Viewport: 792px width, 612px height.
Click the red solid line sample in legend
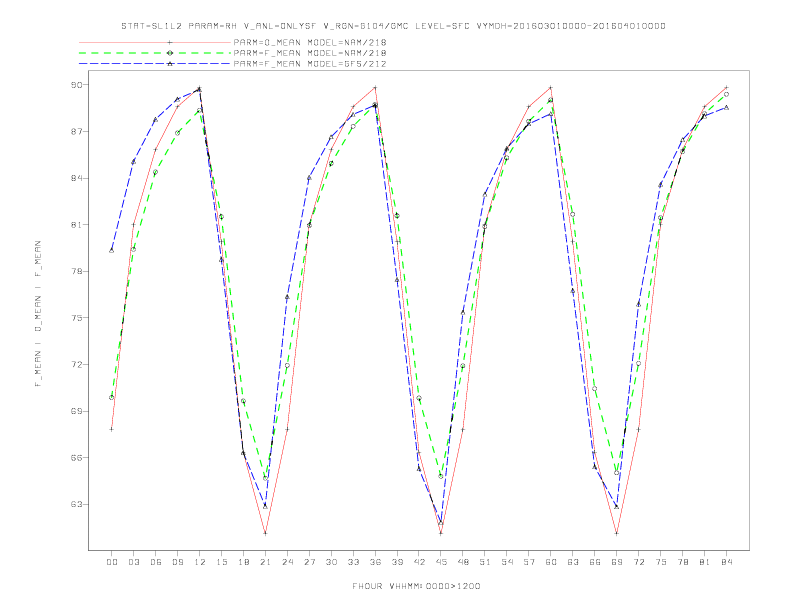155,42
